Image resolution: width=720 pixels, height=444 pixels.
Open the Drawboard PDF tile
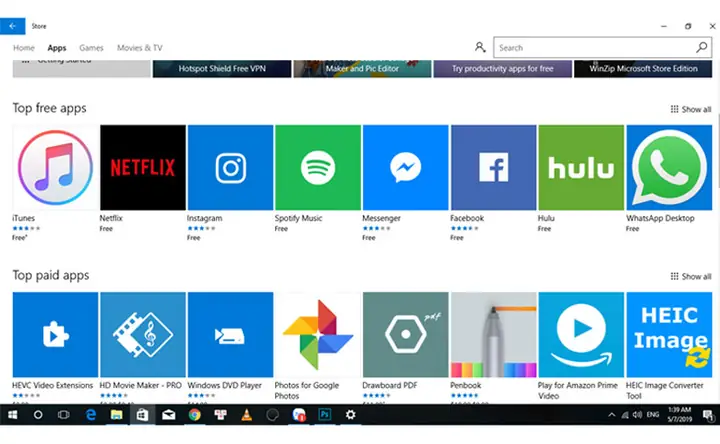pyautogui.click(x=405, y=335)
